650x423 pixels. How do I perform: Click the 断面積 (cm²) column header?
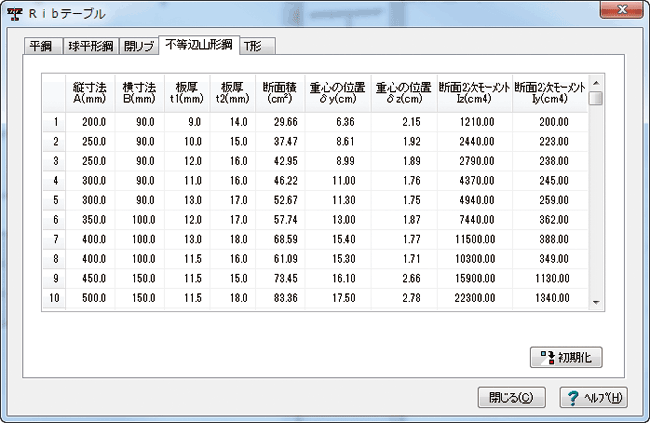tap(280, 93)
